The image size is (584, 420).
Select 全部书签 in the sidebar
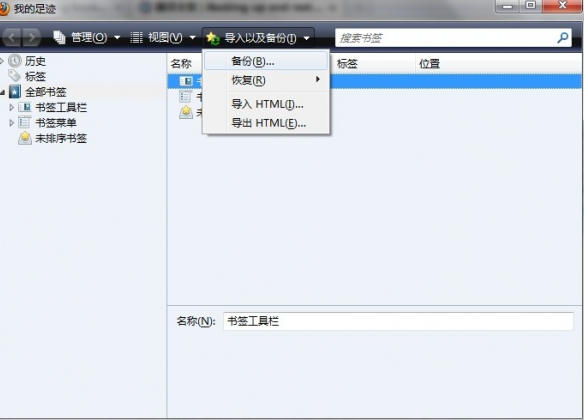[x=46, y=92]
